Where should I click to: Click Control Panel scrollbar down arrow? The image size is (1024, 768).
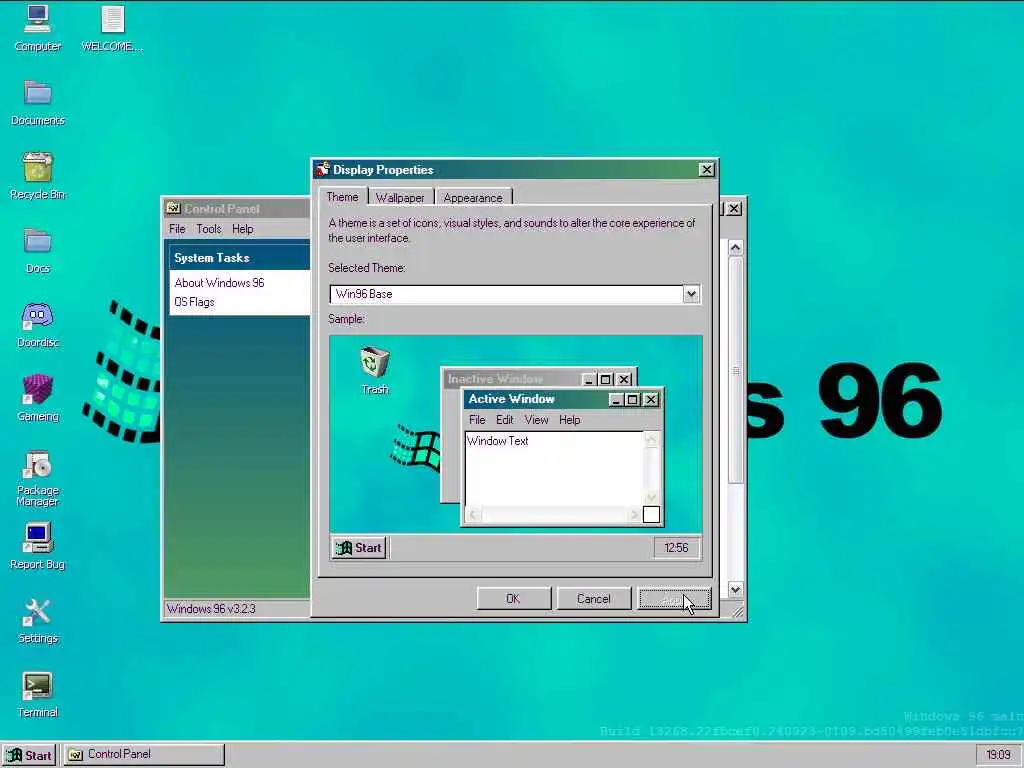tap(735, 590)
